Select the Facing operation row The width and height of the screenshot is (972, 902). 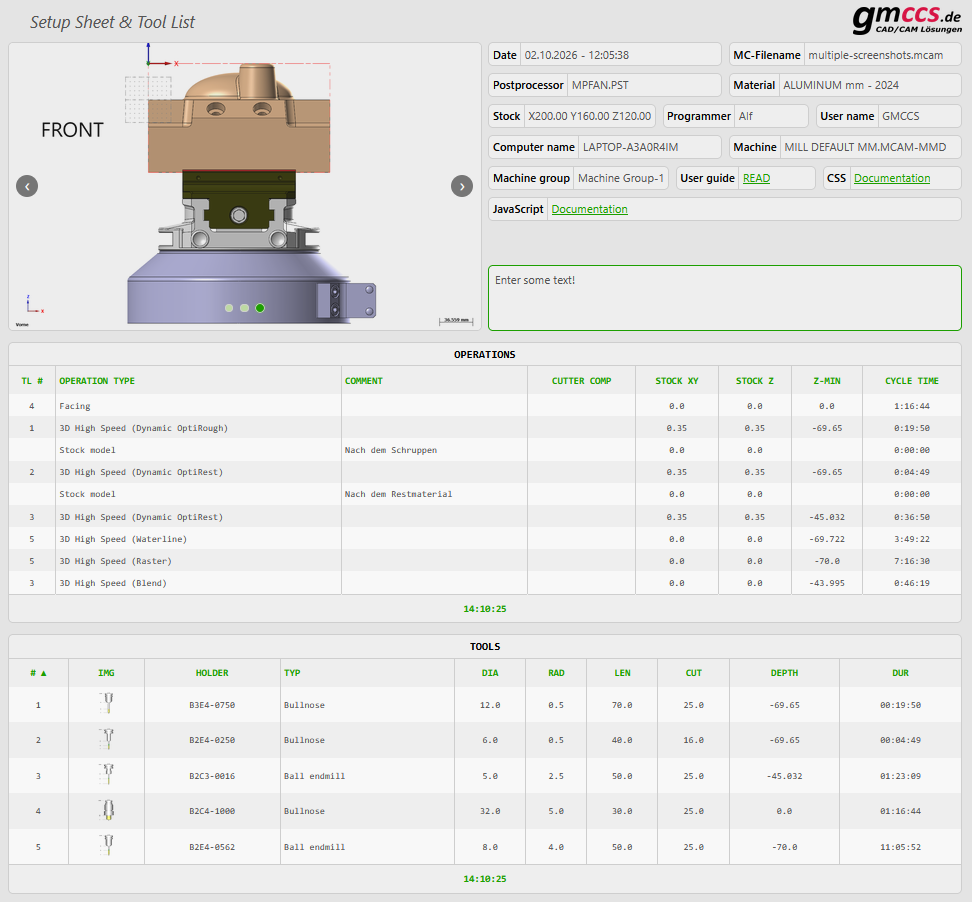coord(485,406)
